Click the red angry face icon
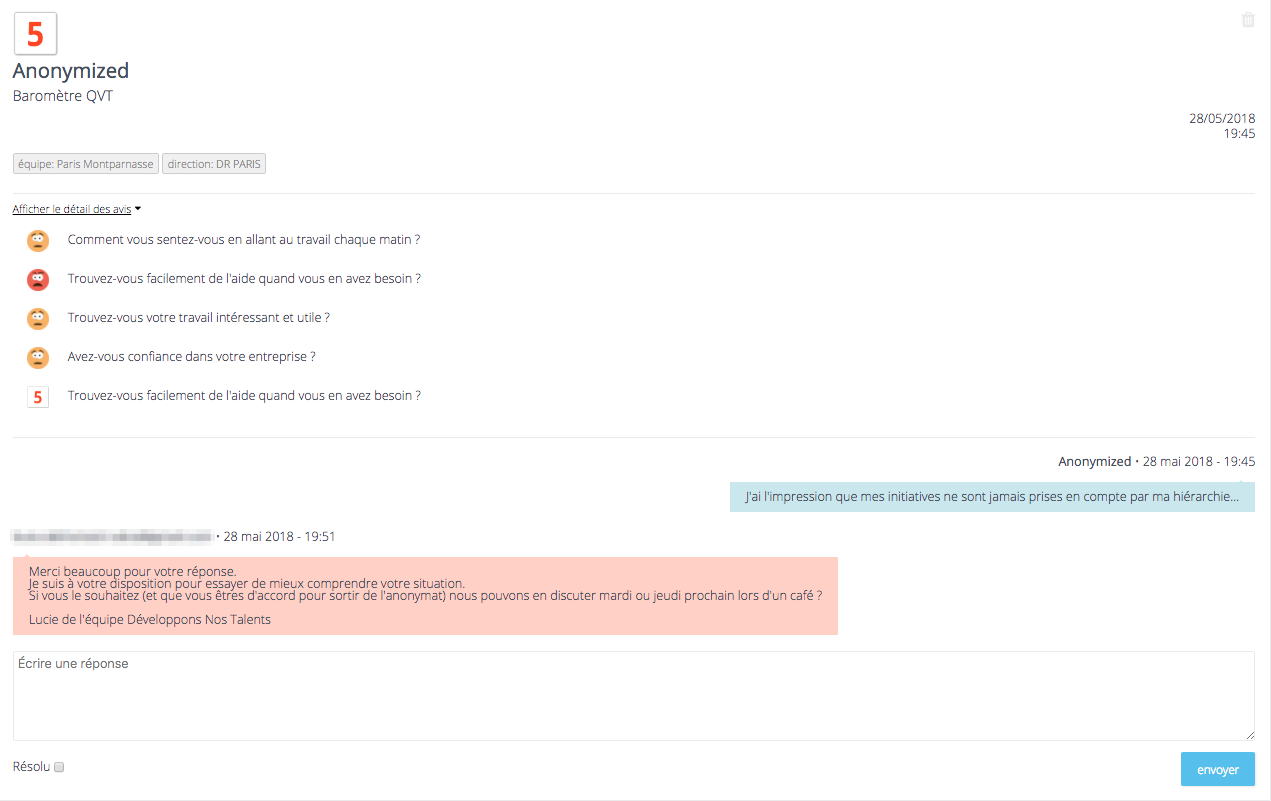1271x801 pixels. [38, 280]
